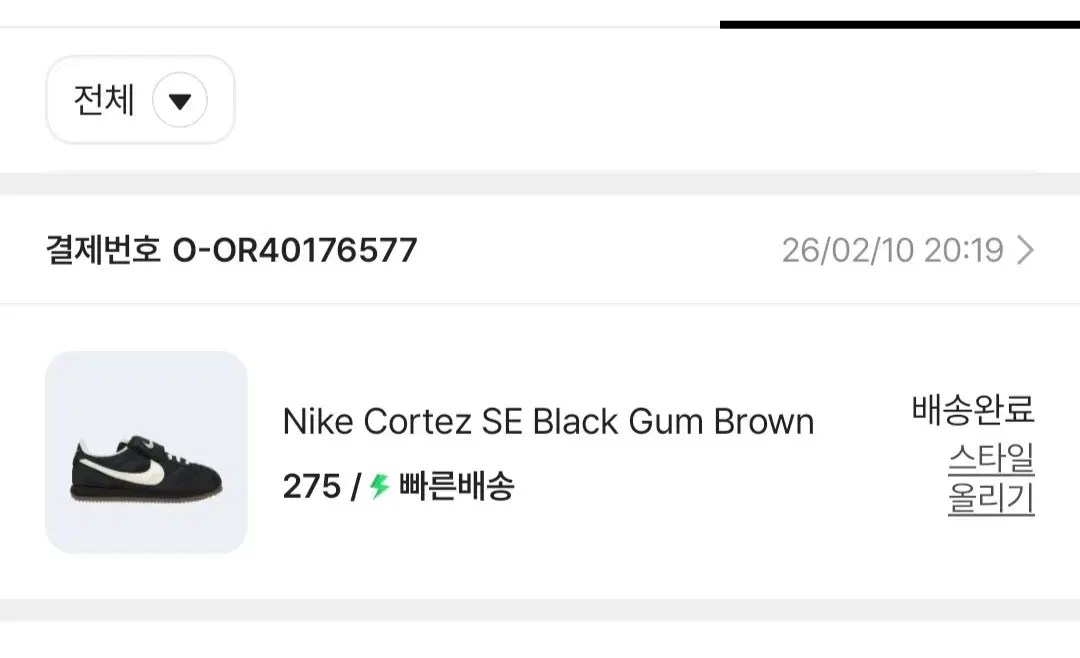Click the order date 26/02/10 20:19
1080x658 pixels.
tap(892, 250)
